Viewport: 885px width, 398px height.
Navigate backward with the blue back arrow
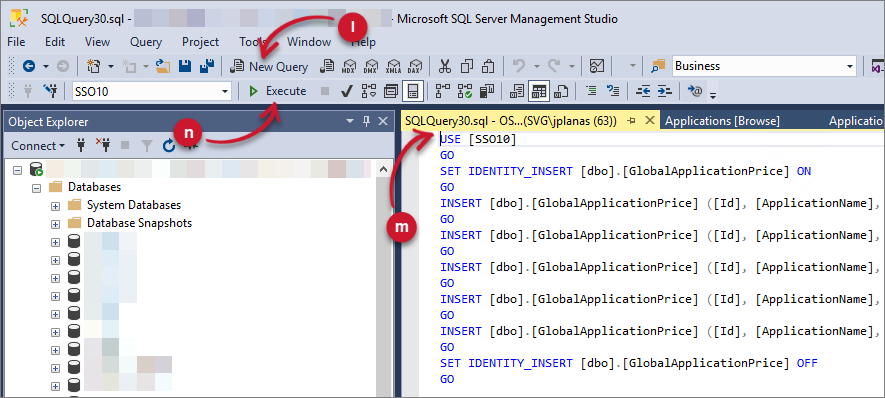(28, 66)
